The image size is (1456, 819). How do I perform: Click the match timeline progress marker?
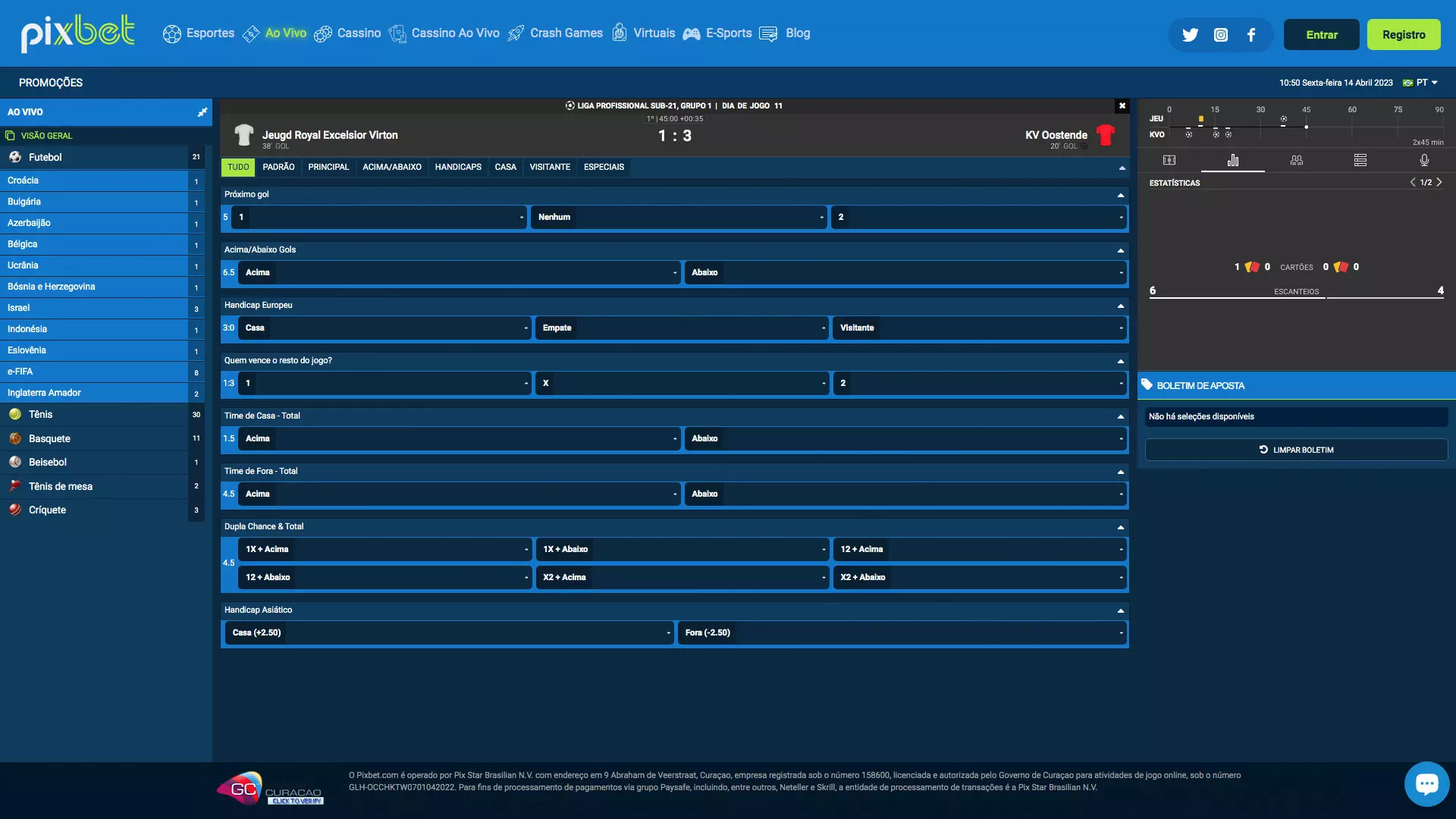click(x=1306, y=127)
